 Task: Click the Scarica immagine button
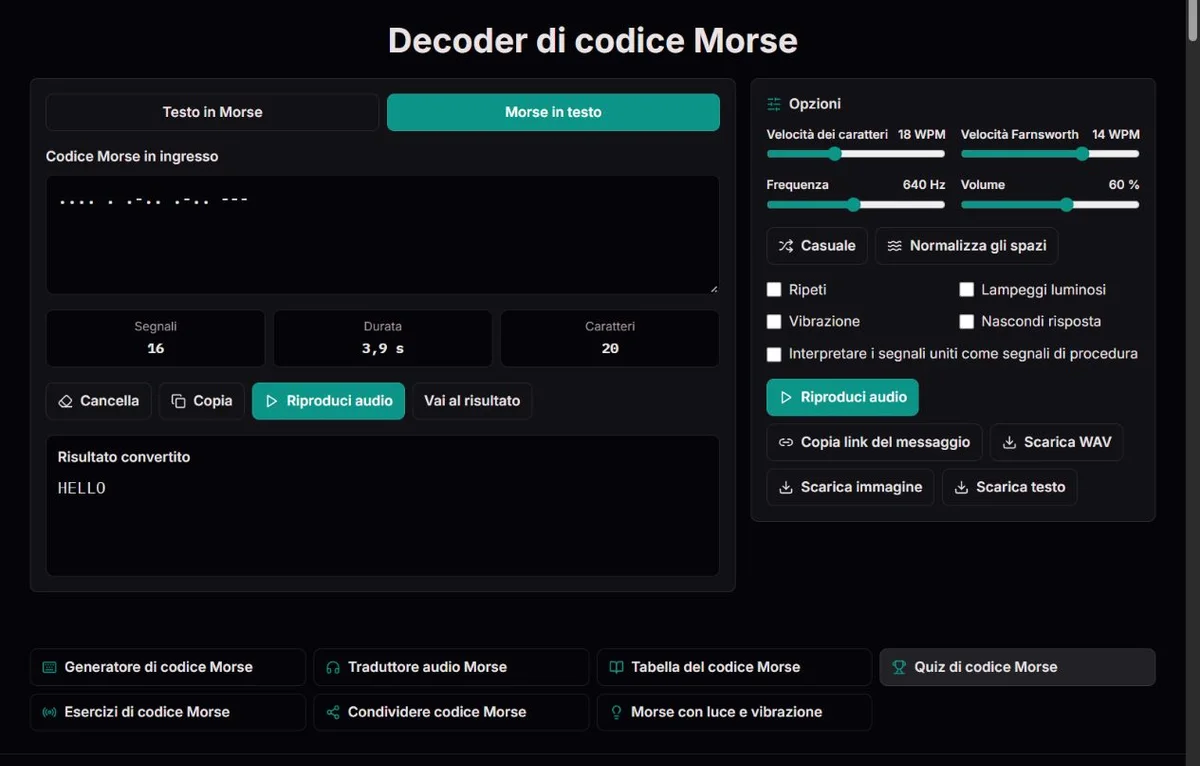[x=850, y=487]
